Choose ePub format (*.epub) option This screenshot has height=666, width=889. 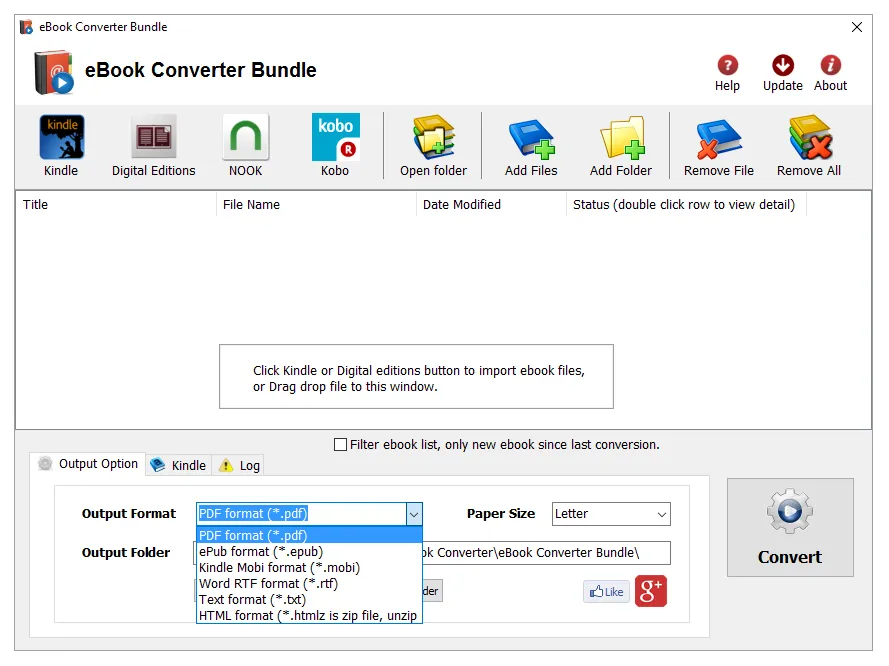tap(310, 552)
